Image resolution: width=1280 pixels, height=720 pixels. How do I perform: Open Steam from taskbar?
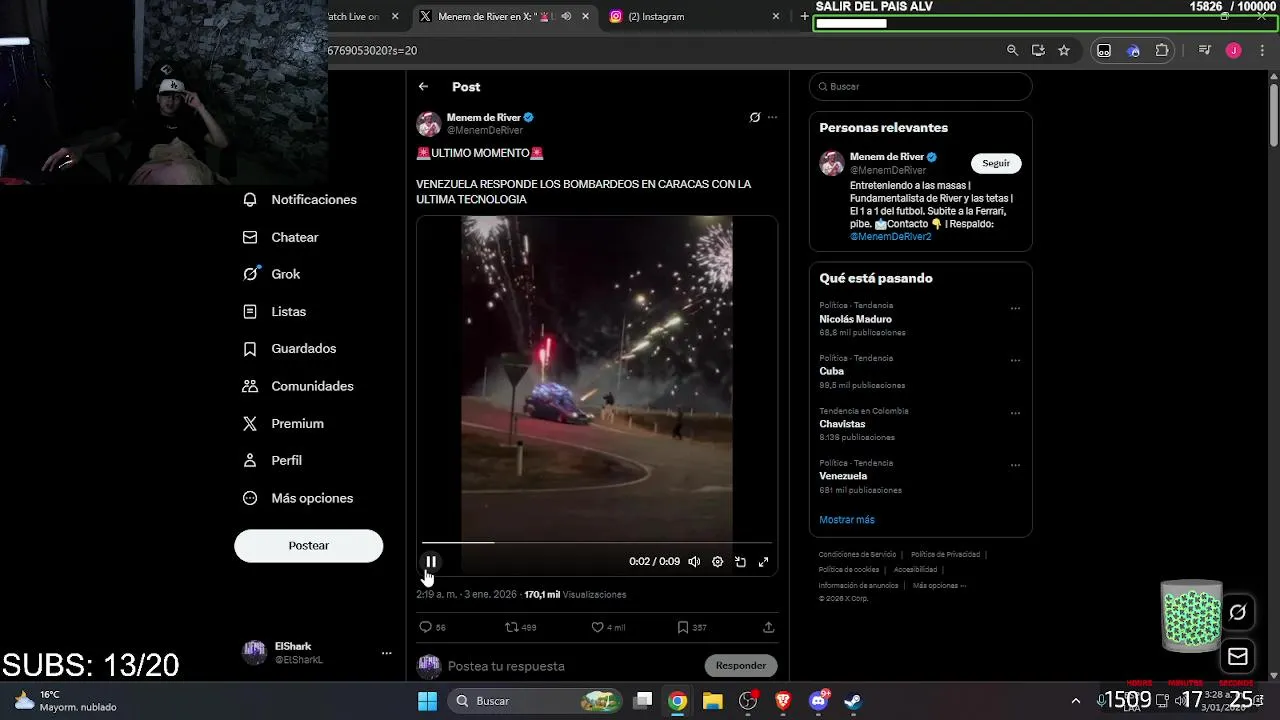point(853,701)
